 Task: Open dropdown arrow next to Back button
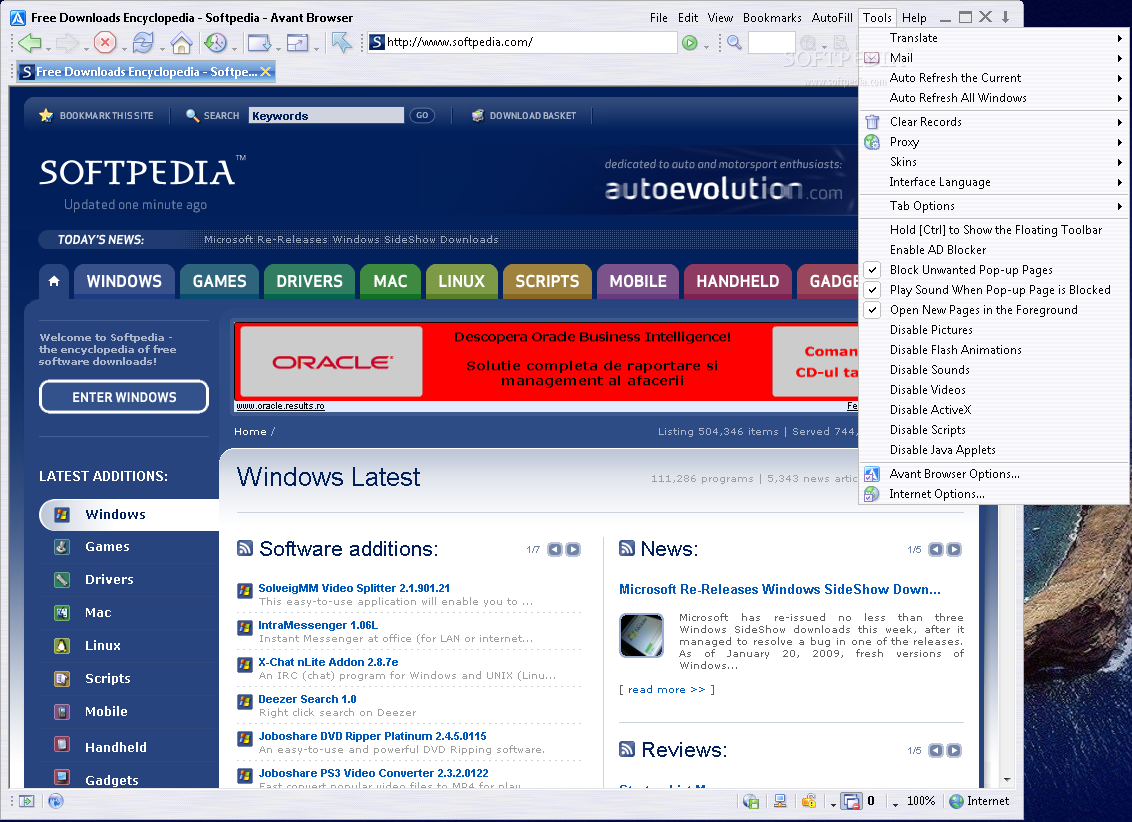48,48
